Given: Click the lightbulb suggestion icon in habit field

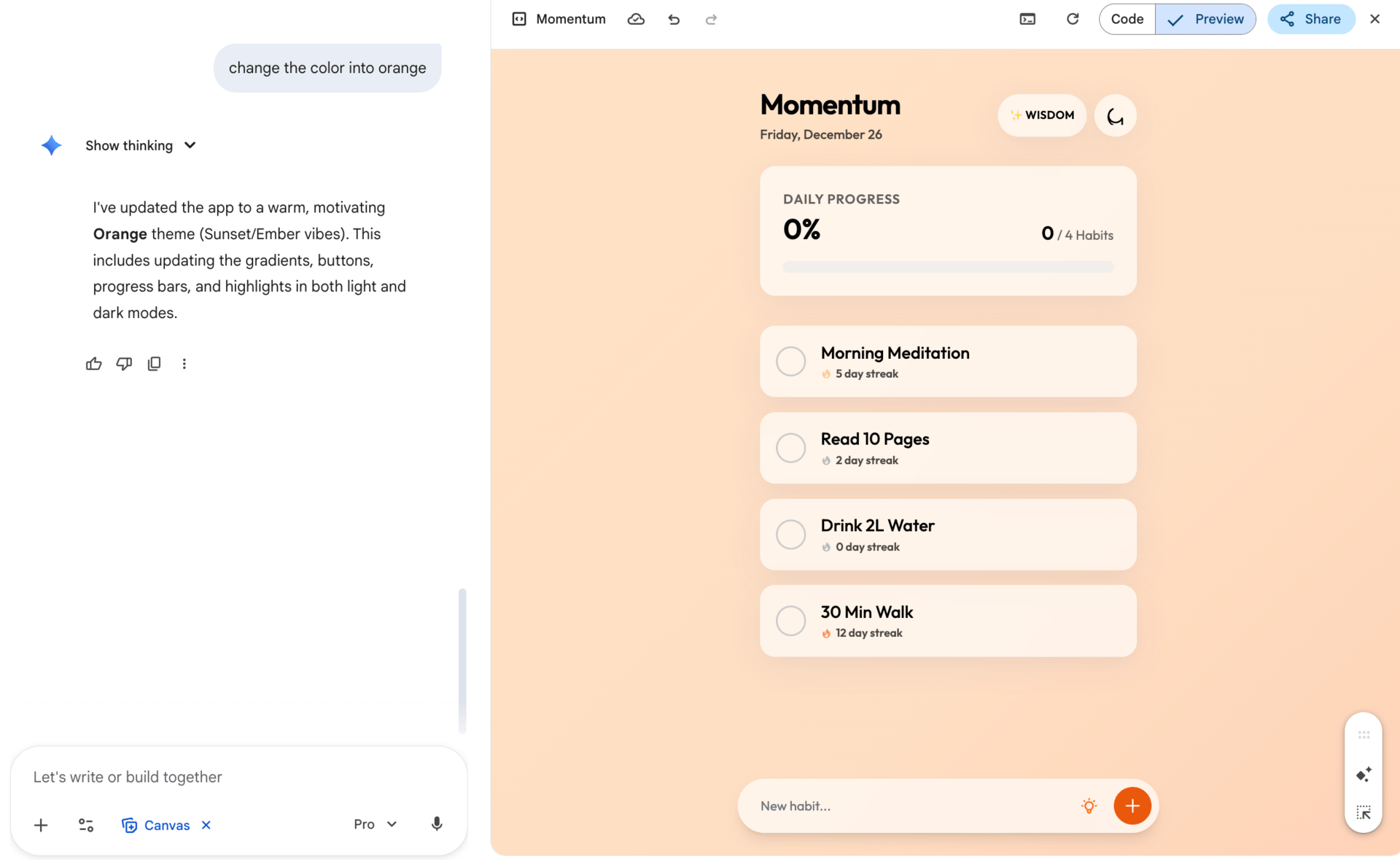Looking at the screenshot, I should [x=1089, y=806].
